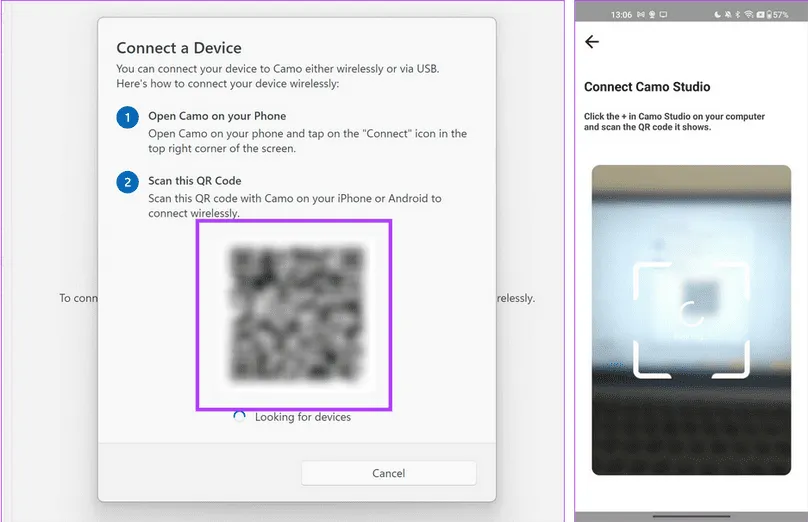The image size is (808, 522).
Task: Tap the do not disturb moon icon
Action: [717, 14]
